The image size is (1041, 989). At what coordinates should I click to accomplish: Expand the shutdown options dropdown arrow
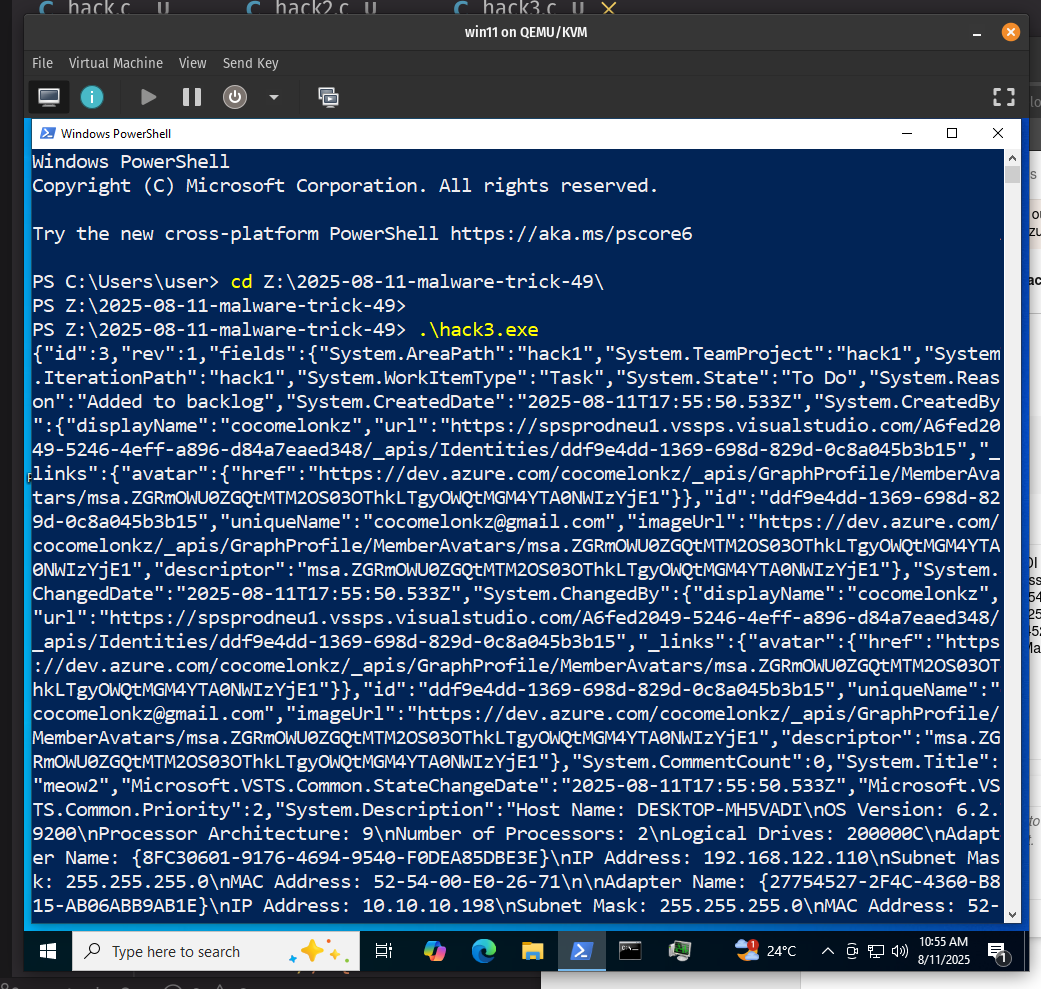click(x=274, y=98)
